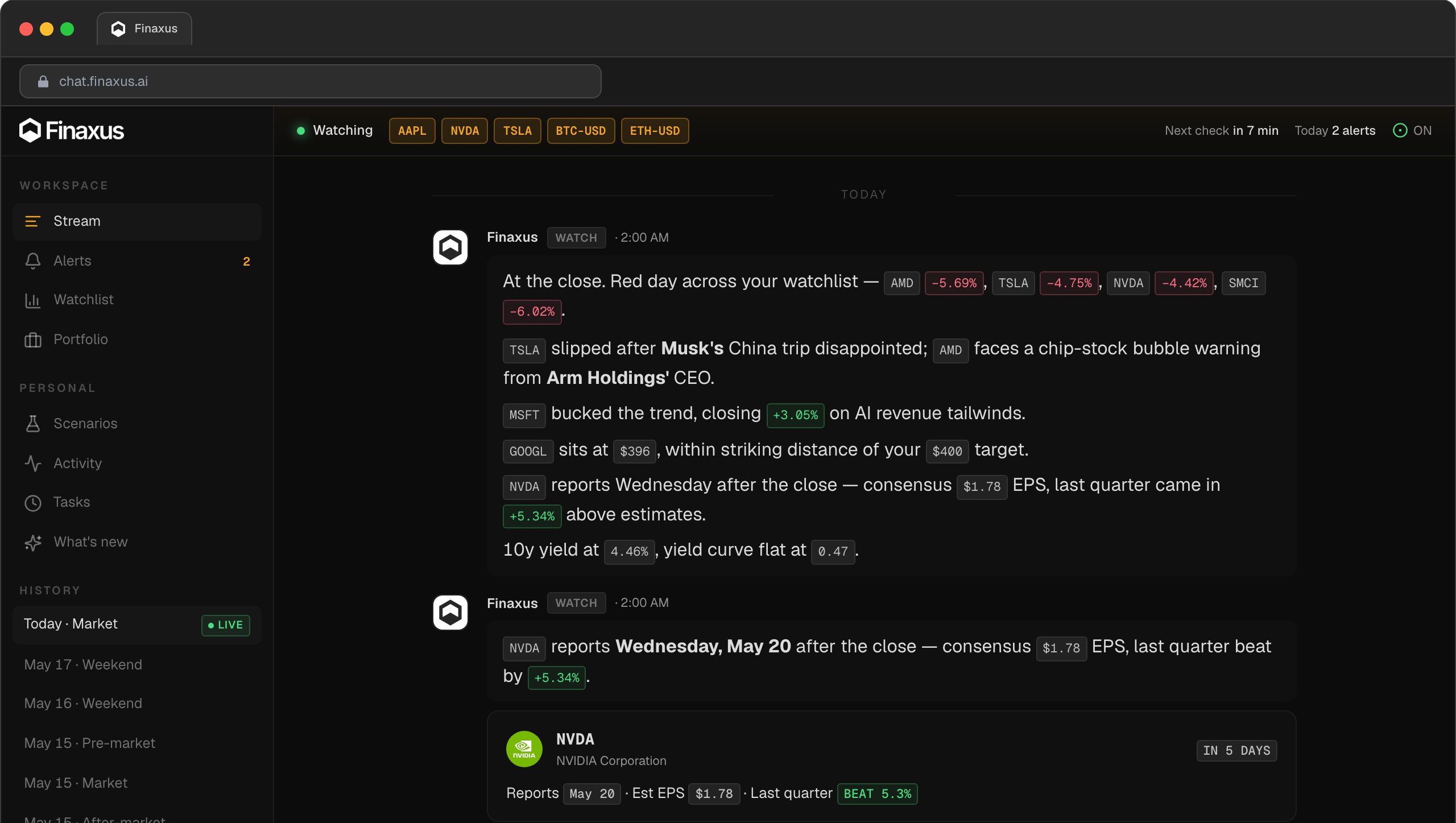The image size is (1456, 823).
Task: Click the Finaxus logo in sidebar
Action: coord(71,131)
